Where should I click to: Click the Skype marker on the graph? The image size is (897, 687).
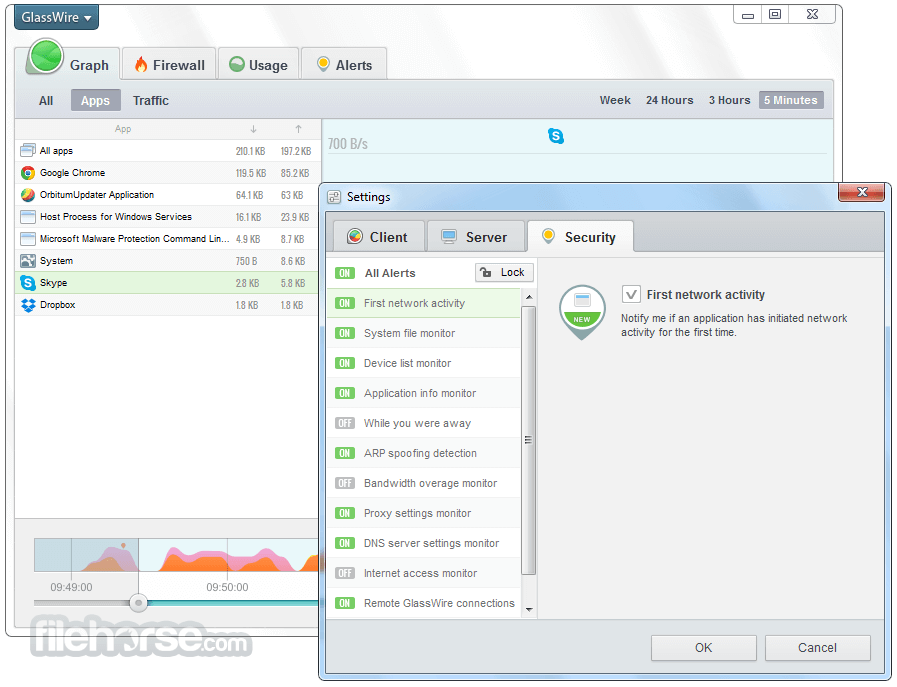pos(555,136)
